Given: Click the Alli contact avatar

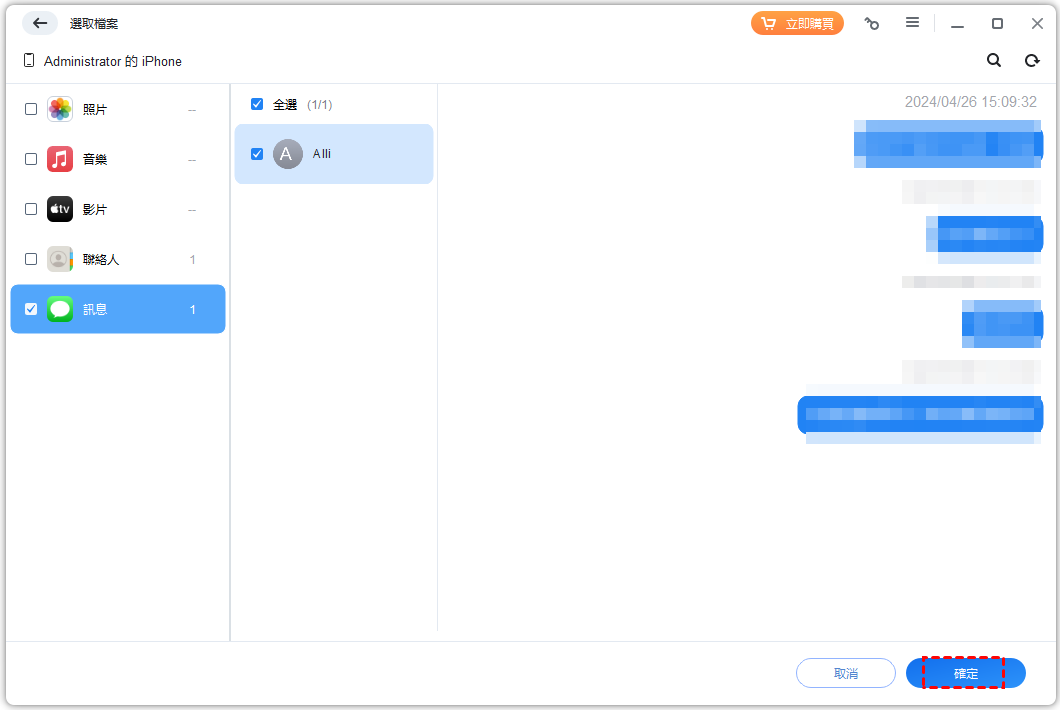Looking at the screenshot, I should tap(288, 154).
